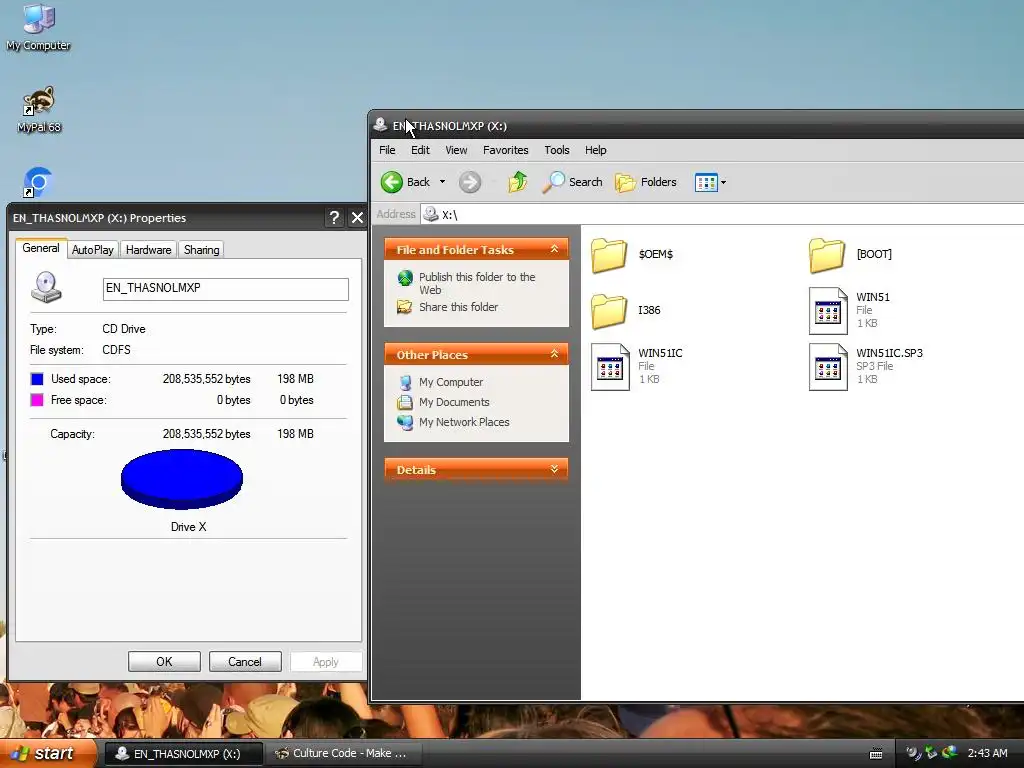Go to My Computer in Other Places
Viewport: 1024px width, 768px height.
pyautogui.click(x=441, y=382)
